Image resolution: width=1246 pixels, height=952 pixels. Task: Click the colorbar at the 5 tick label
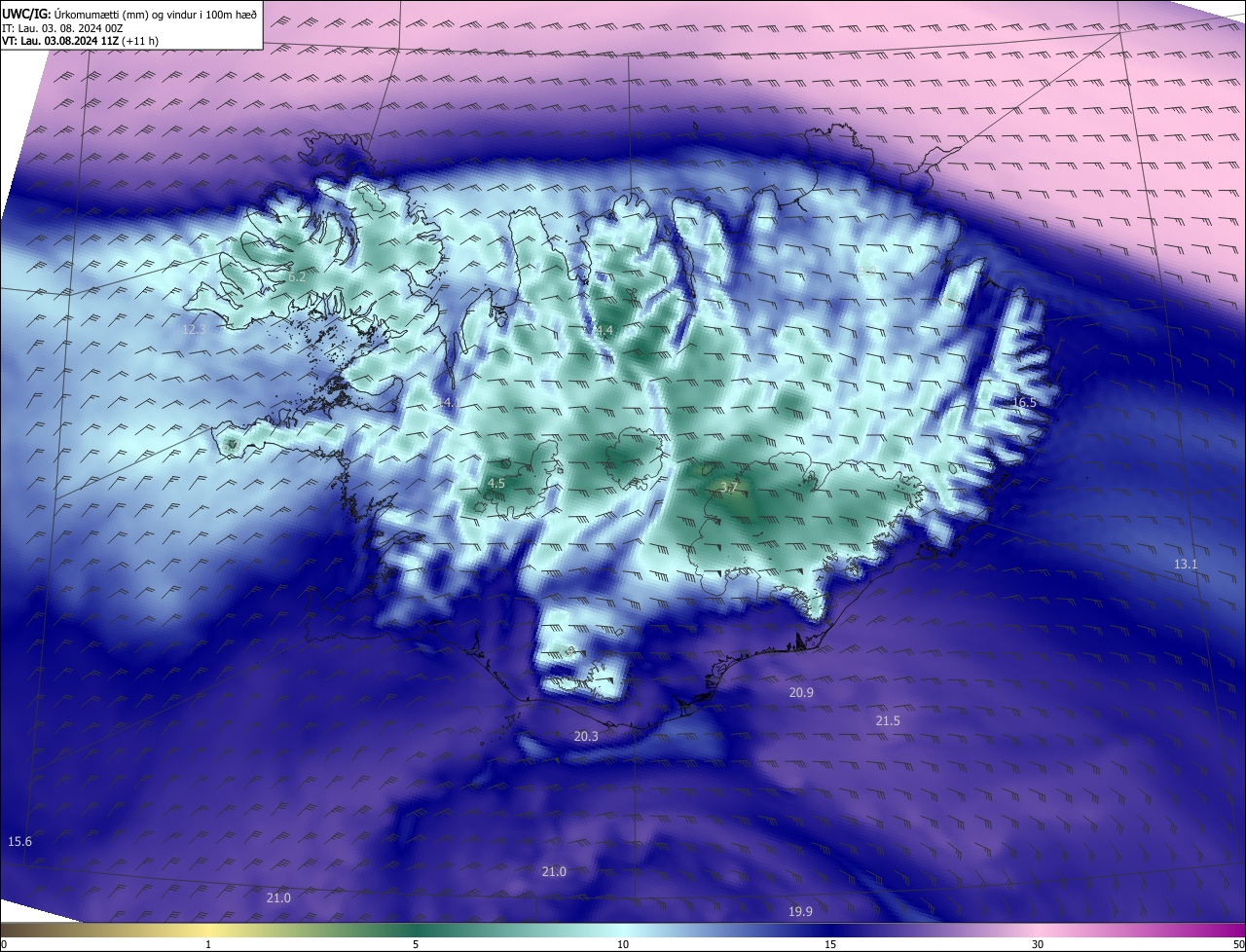[x=416, y=944]
